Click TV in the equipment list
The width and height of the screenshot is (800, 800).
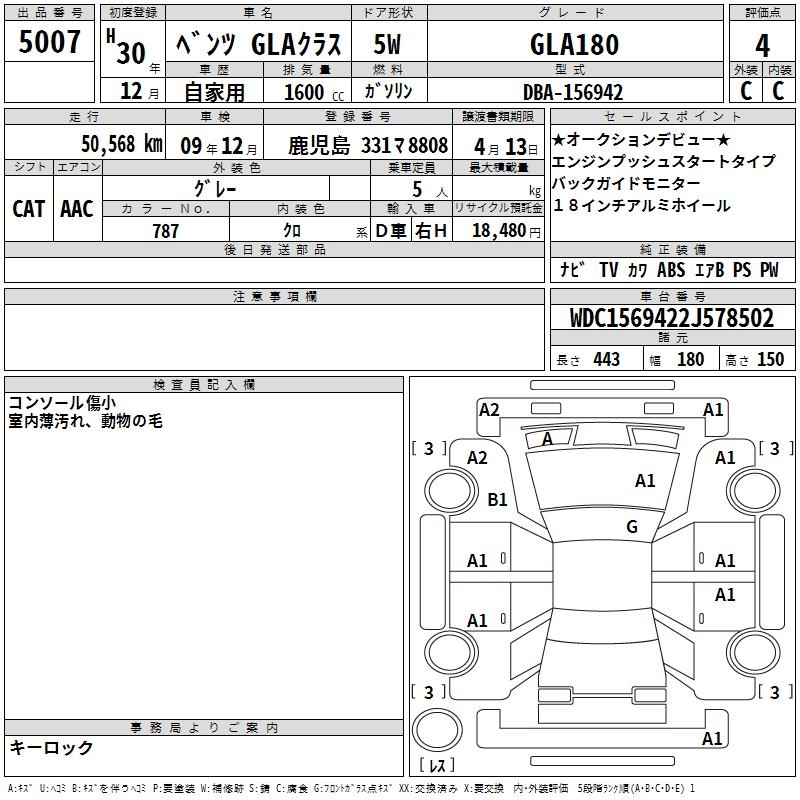click(x=608, y=269)
